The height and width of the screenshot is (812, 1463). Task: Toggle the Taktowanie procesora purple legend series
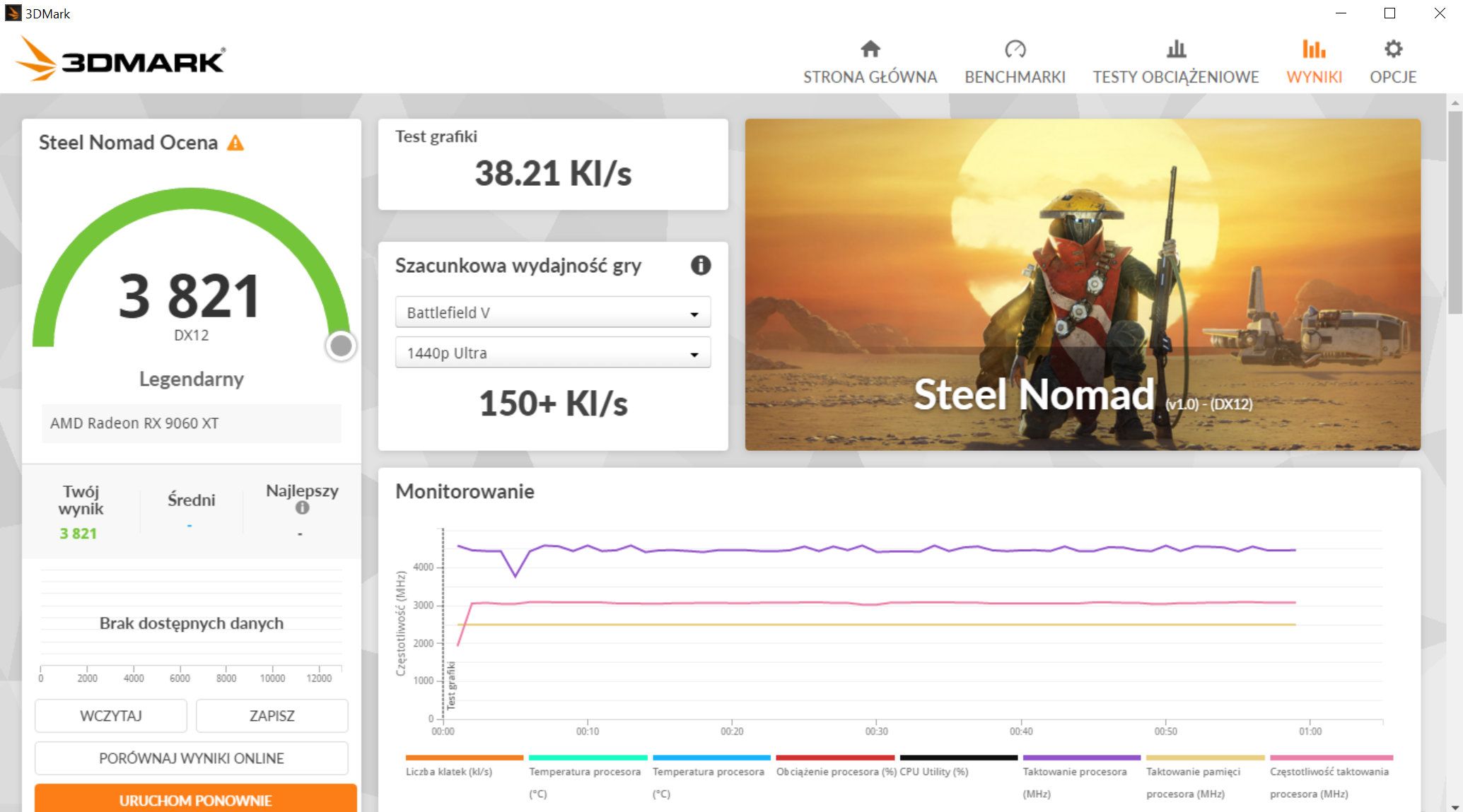[1074, 772]
